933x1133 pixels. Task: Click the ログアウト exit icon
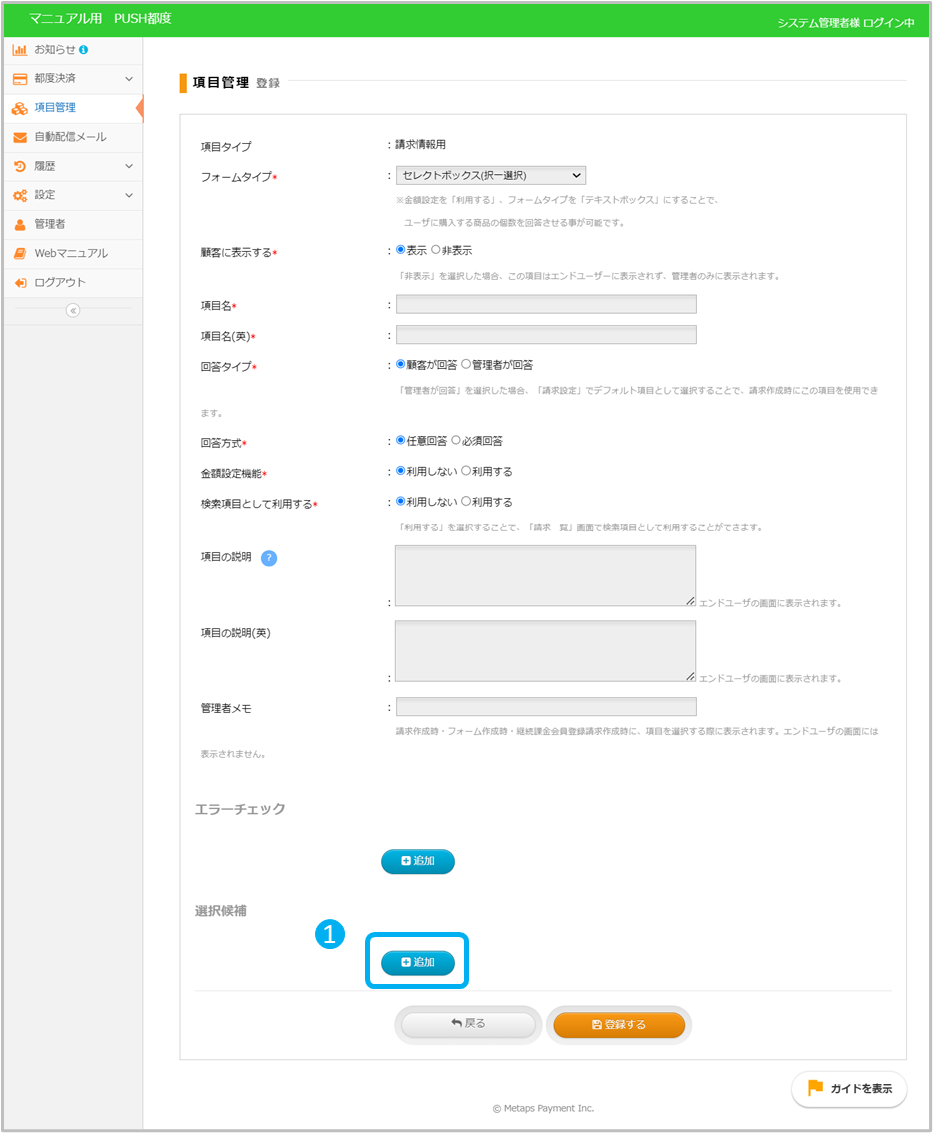[x=19, y=283]
